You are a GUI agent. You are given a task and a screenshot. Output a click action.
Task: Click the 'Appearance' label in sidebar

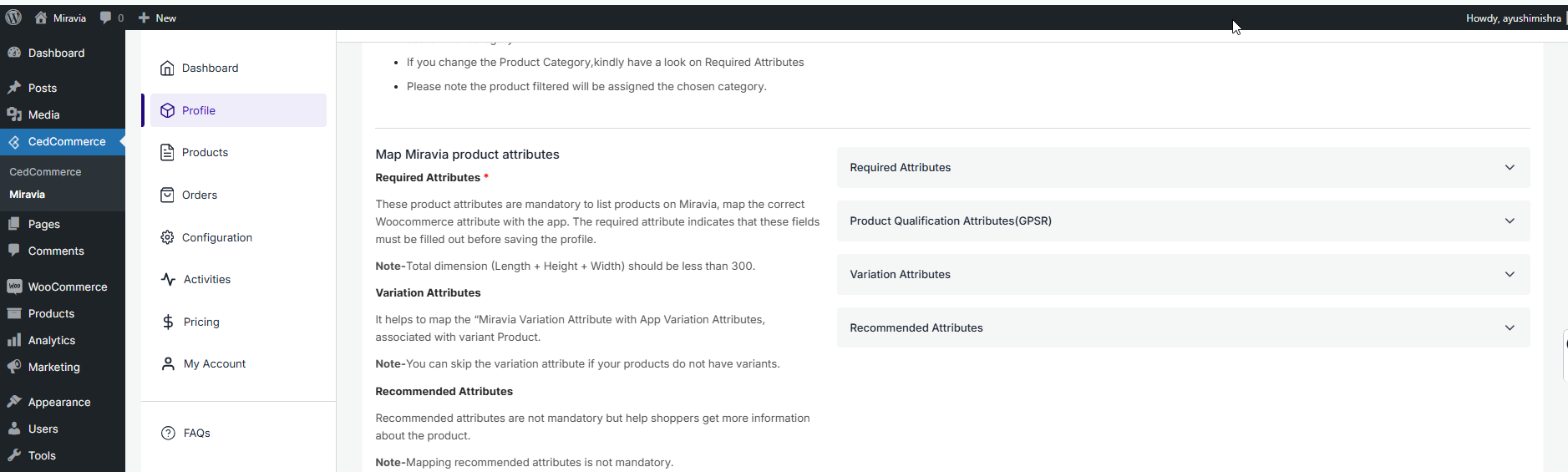coord(59,402)
